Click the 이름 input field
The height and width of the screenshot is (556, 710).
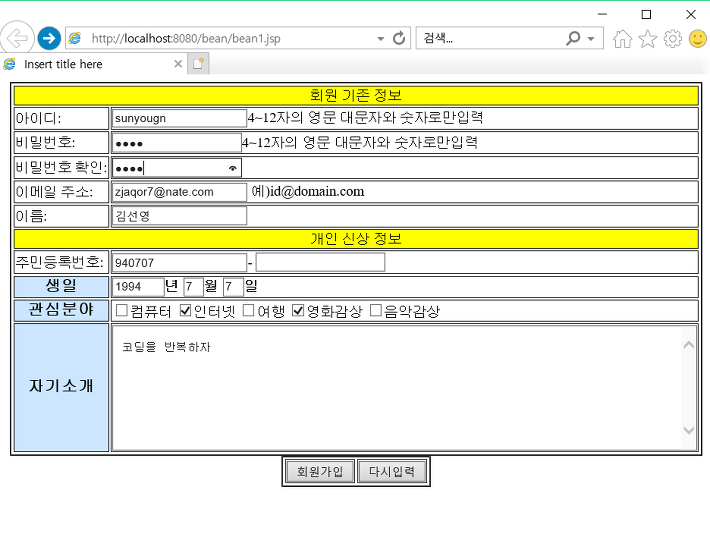click(x=179, y=216)
